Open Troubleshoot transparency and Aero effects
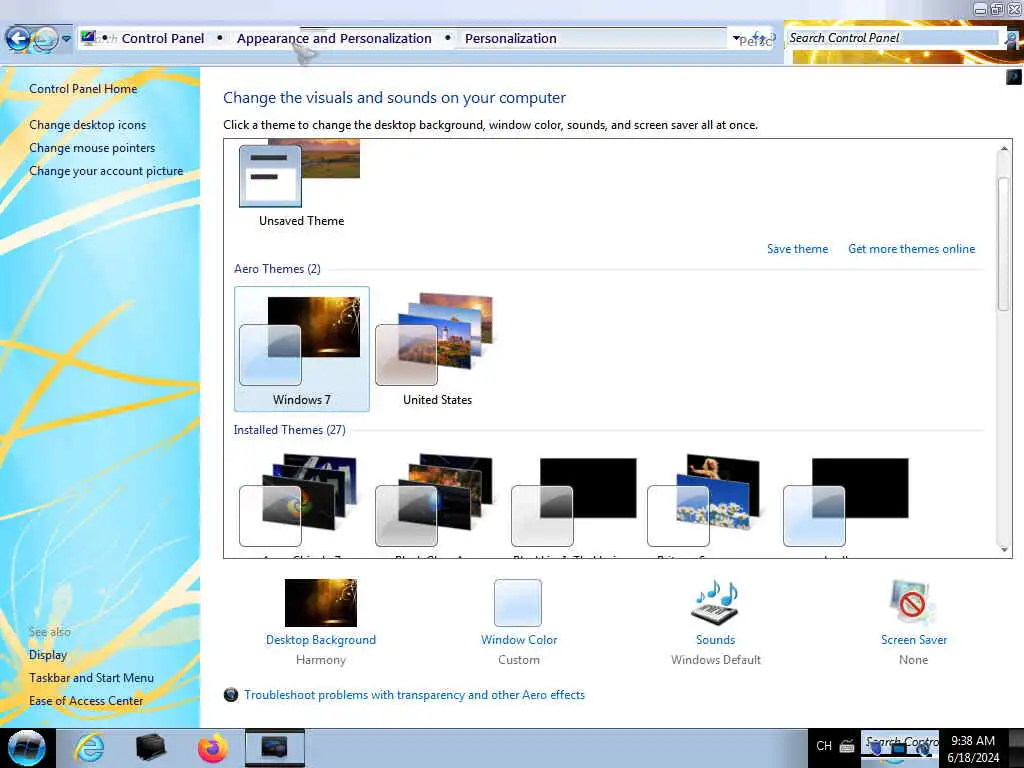Screen dimensions: 1024x768 pos(414,695)
